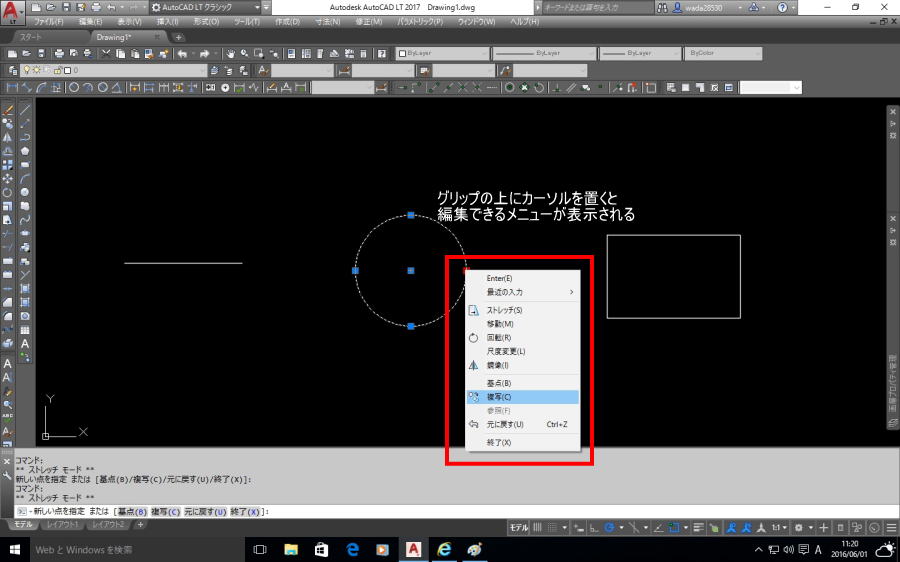
Task: Activate the Pan hand tool
Action: 230,54
